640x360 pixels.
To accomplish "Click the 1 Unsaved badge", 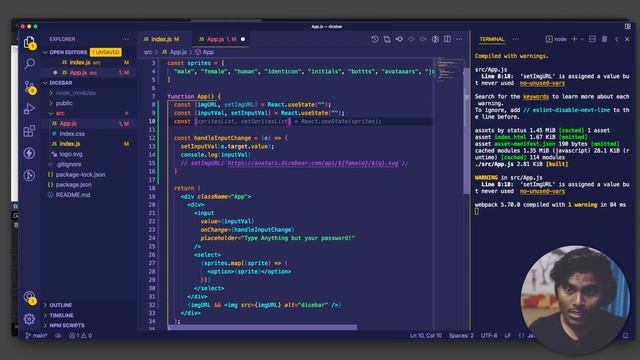I will 106,52.
